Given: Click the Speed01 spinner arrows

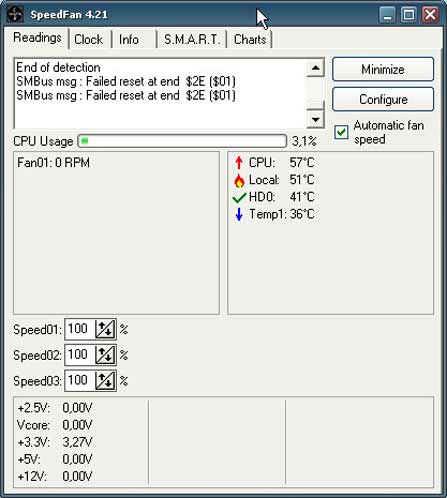Looking at the screenshot, I should [x=105, y=329].
